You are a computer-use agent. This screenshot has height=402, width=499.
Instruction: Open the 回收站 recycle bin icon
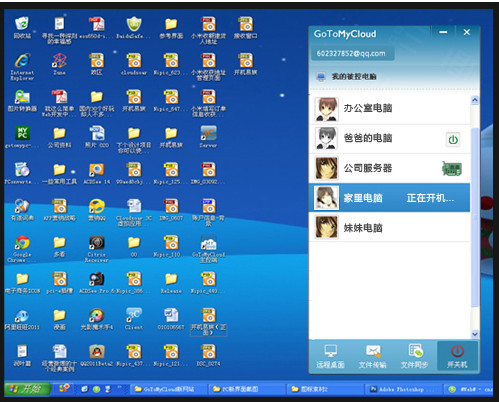pyautogui.click(x=22, y=27)
